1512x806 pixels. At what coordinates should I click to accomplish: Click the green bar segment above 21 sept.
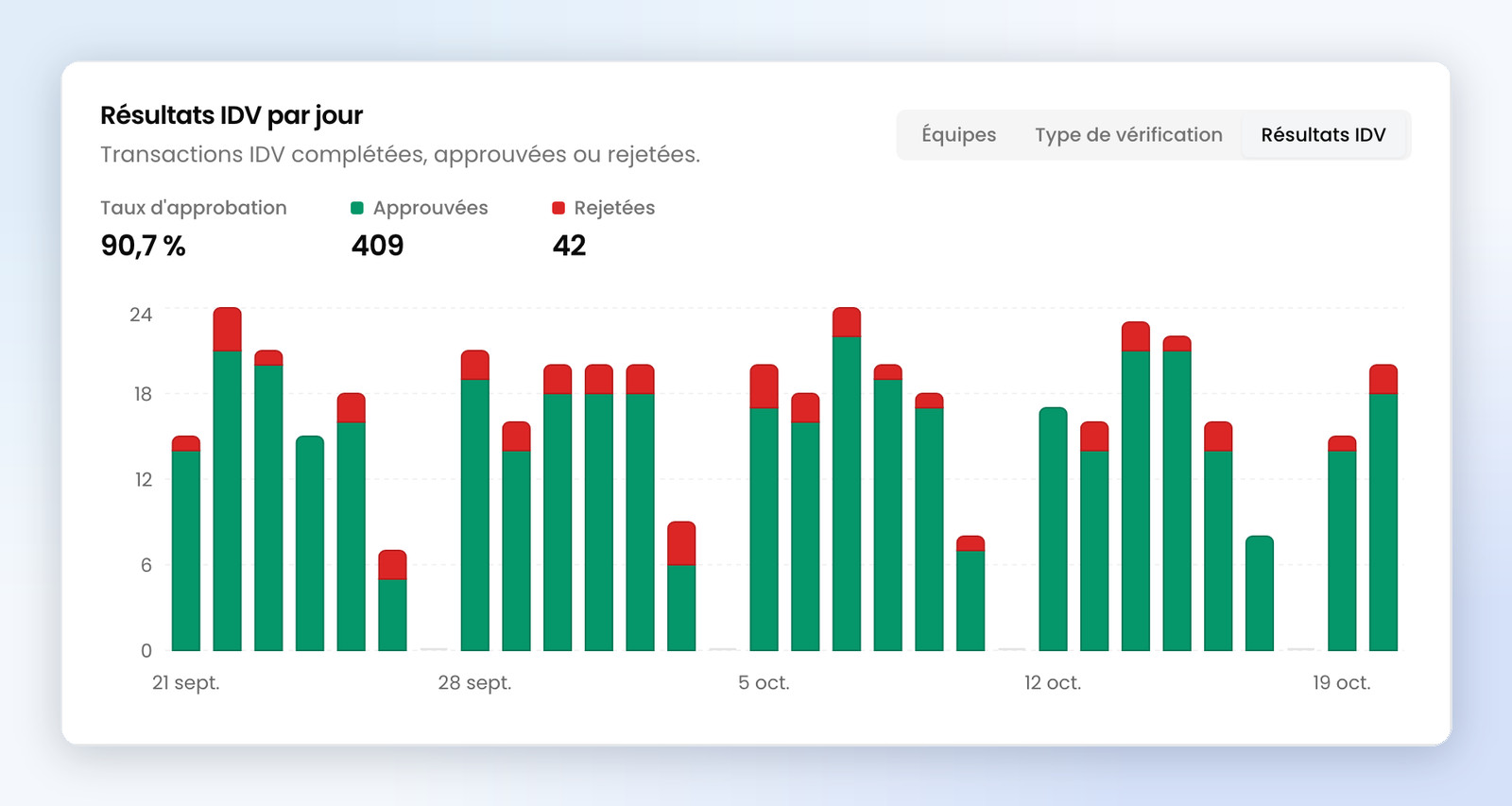coord(186,551)
